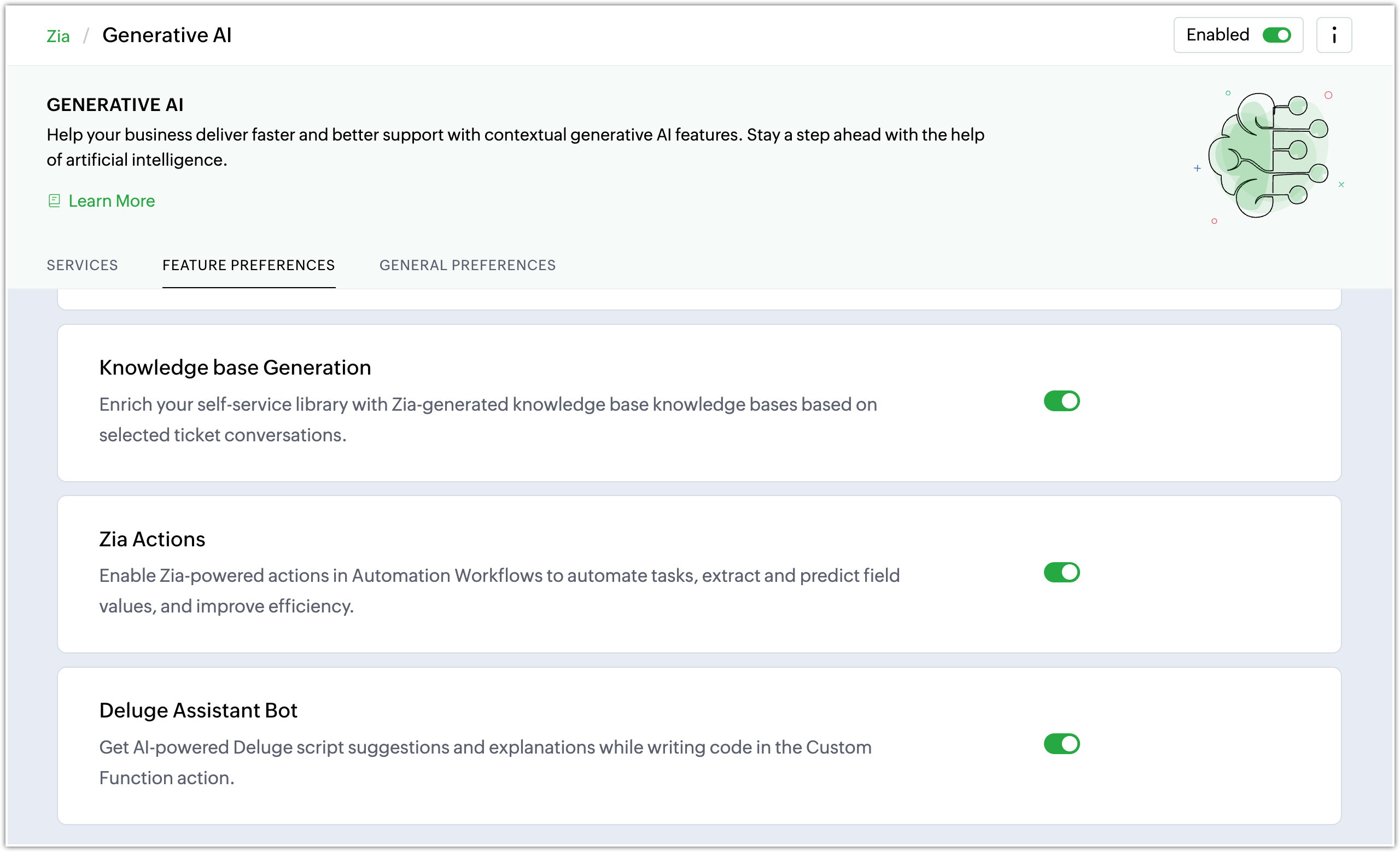
Task: Click the Knowledge base Generation heading
Action: pos(235,367)
